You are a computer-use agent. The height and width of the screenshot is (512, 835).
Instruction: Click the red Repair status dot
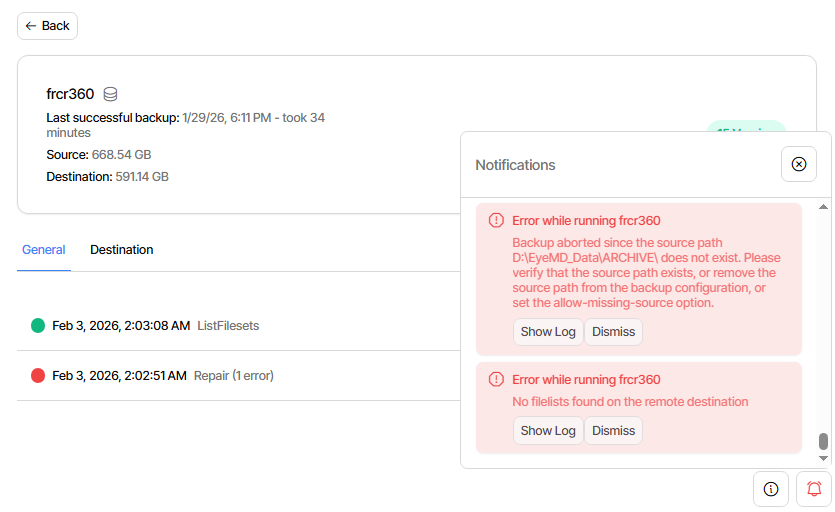[38, 376]
